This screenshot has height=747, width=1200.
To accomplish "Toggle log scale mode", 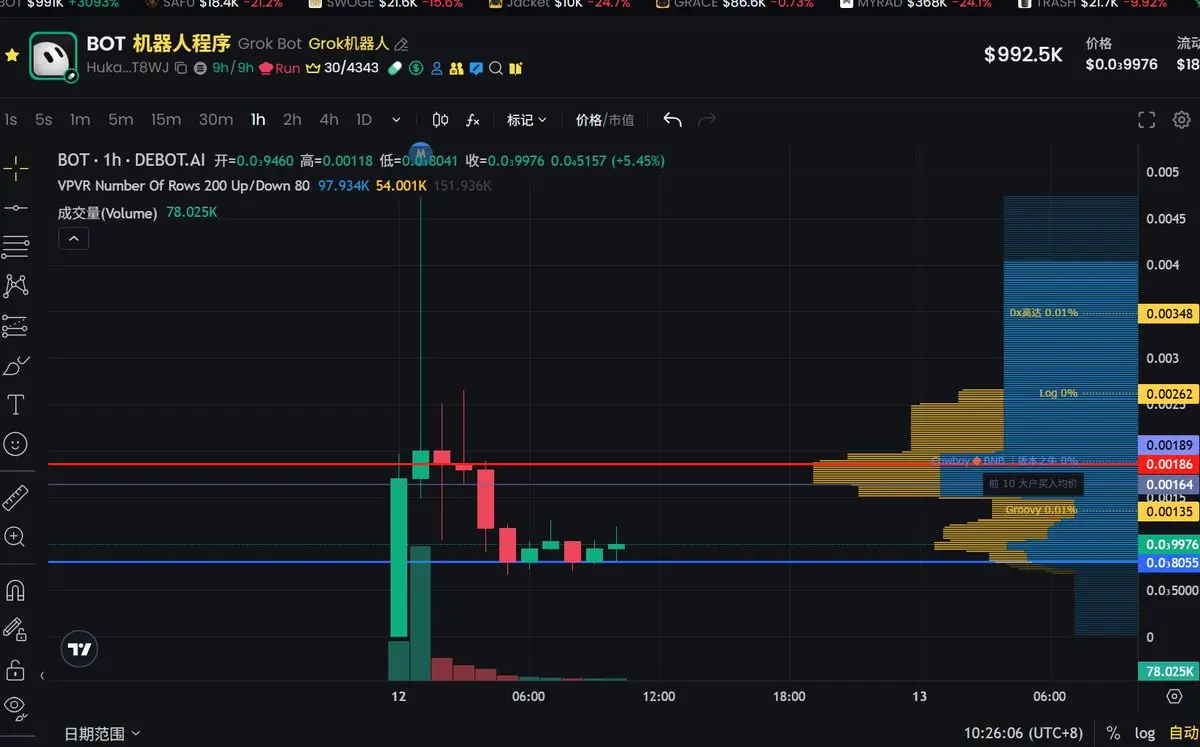I will (1145, 734).
